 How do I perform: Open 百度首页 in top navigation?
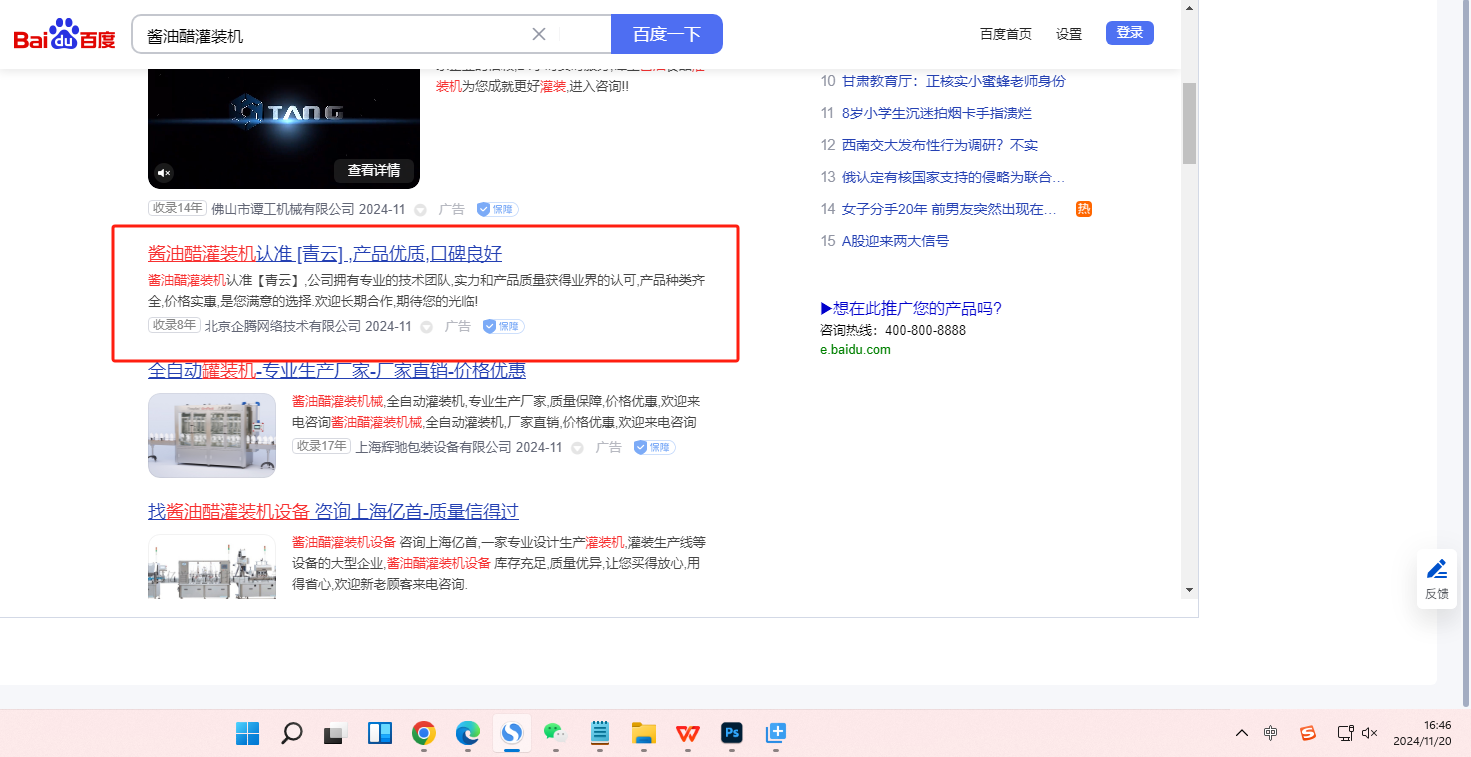(x=1005, y=34)
